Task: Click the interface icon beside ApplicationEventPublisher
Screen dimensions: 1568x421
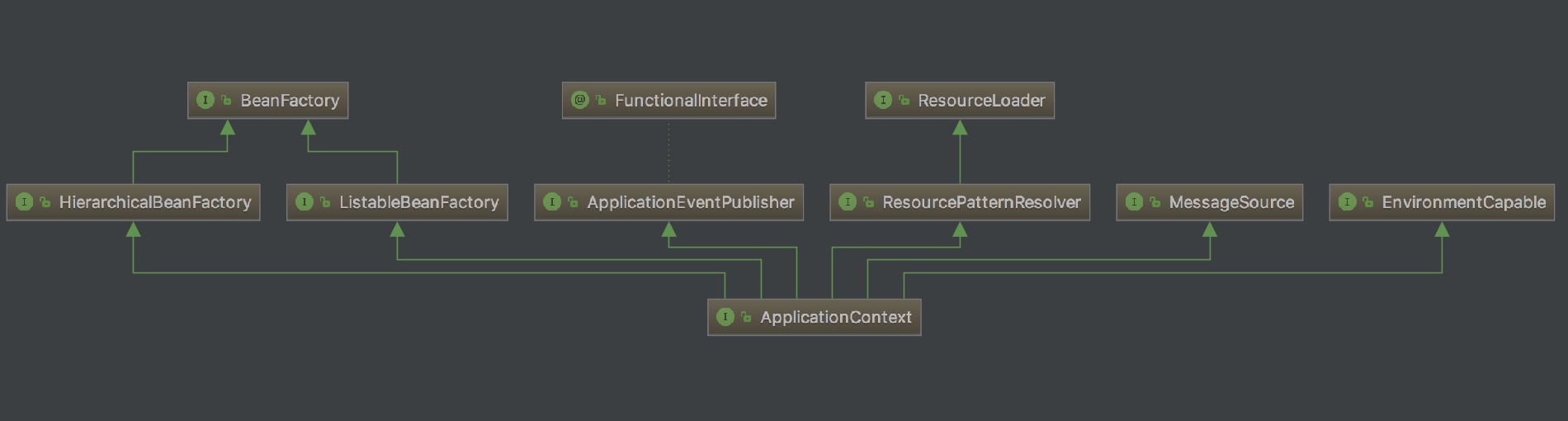Action: tap(552, 202)
